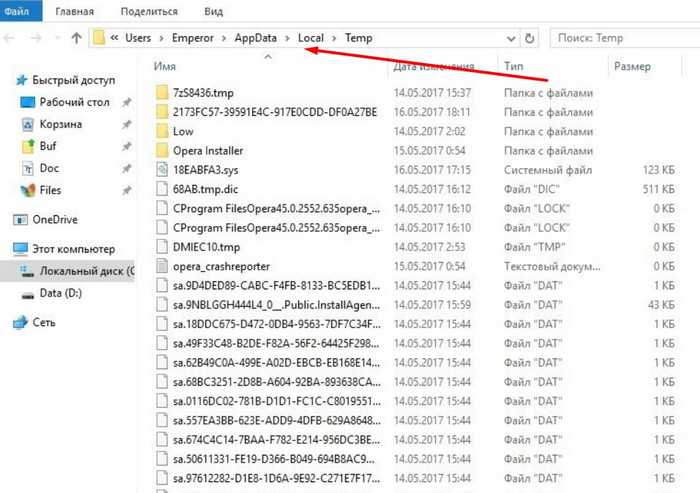Open chevron dropdown after Local
Image resolution: width=700 pixels, height=493 pixels.
point(334,38)
